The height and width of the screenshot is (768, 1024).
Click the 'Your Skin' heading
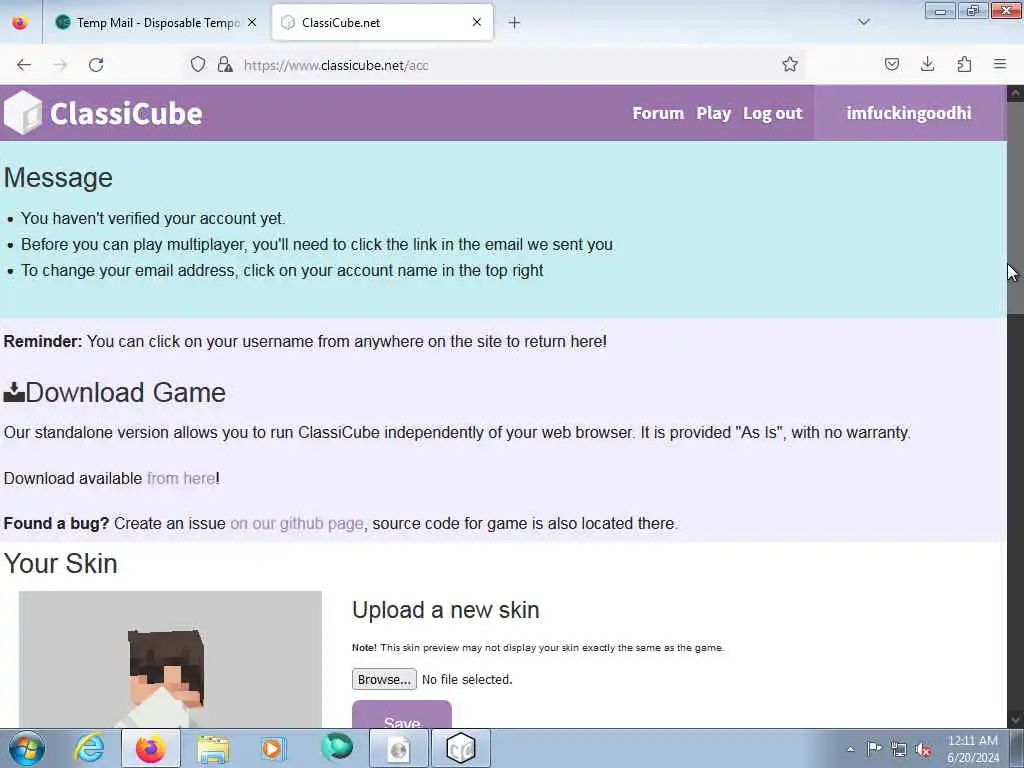pos(61,564)
